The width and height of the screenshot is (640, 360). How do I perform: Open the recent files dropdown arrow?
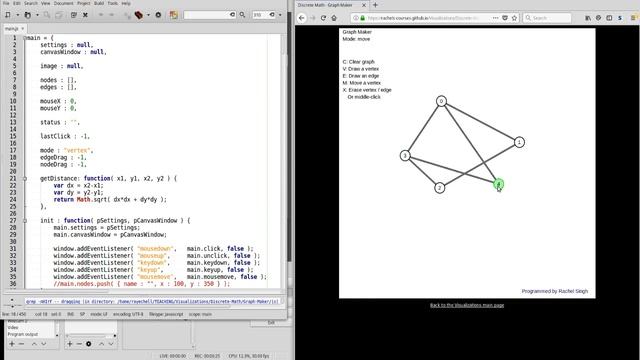point(37,15)
